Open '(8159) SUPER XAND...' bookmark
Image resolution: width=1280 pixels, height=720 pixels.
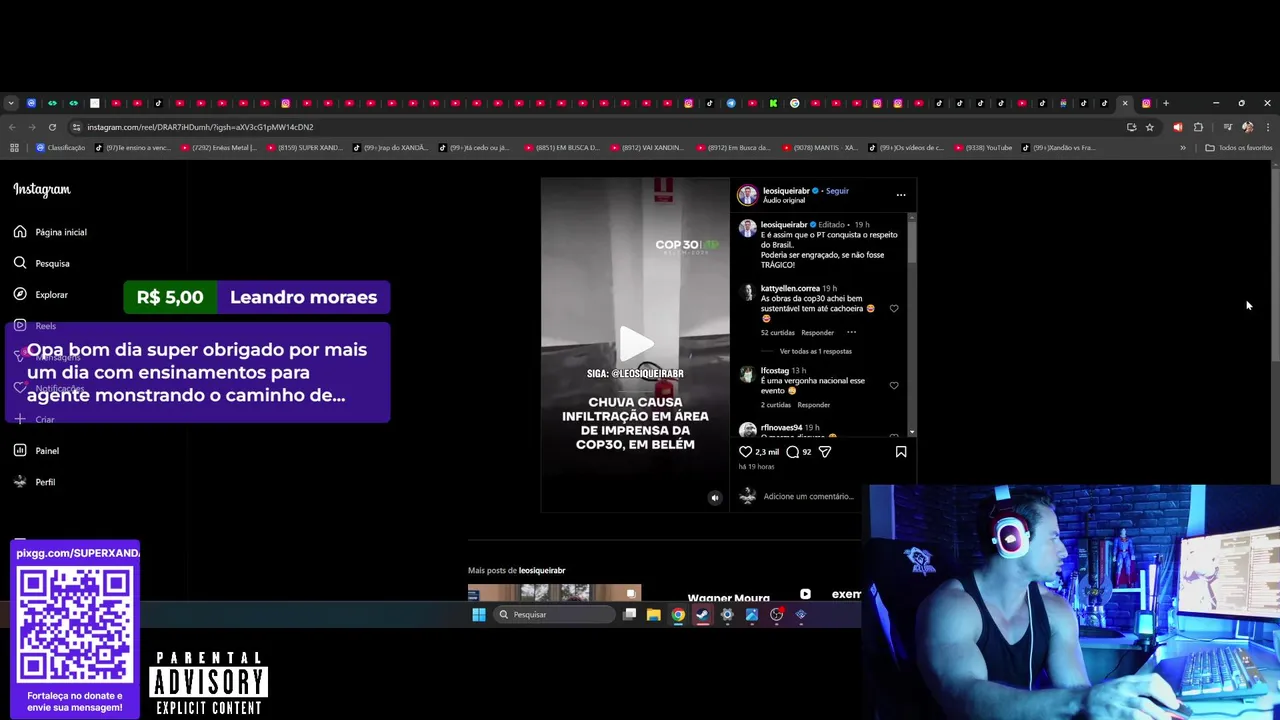tap(305, 148)
